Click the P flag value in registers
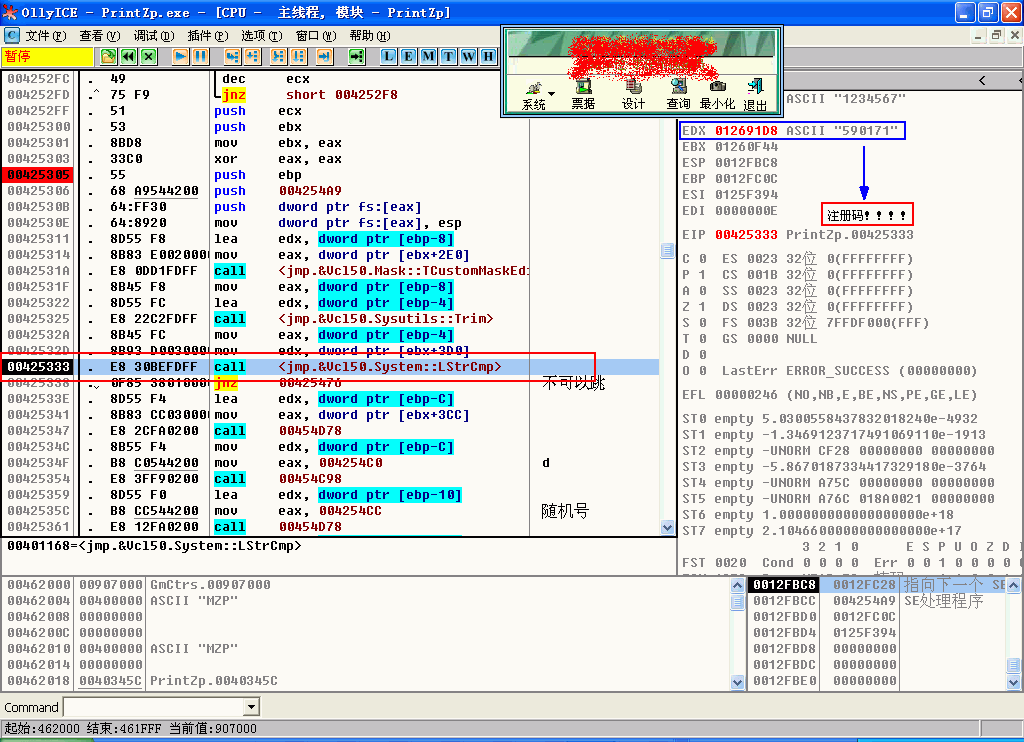 coord(702,275)
